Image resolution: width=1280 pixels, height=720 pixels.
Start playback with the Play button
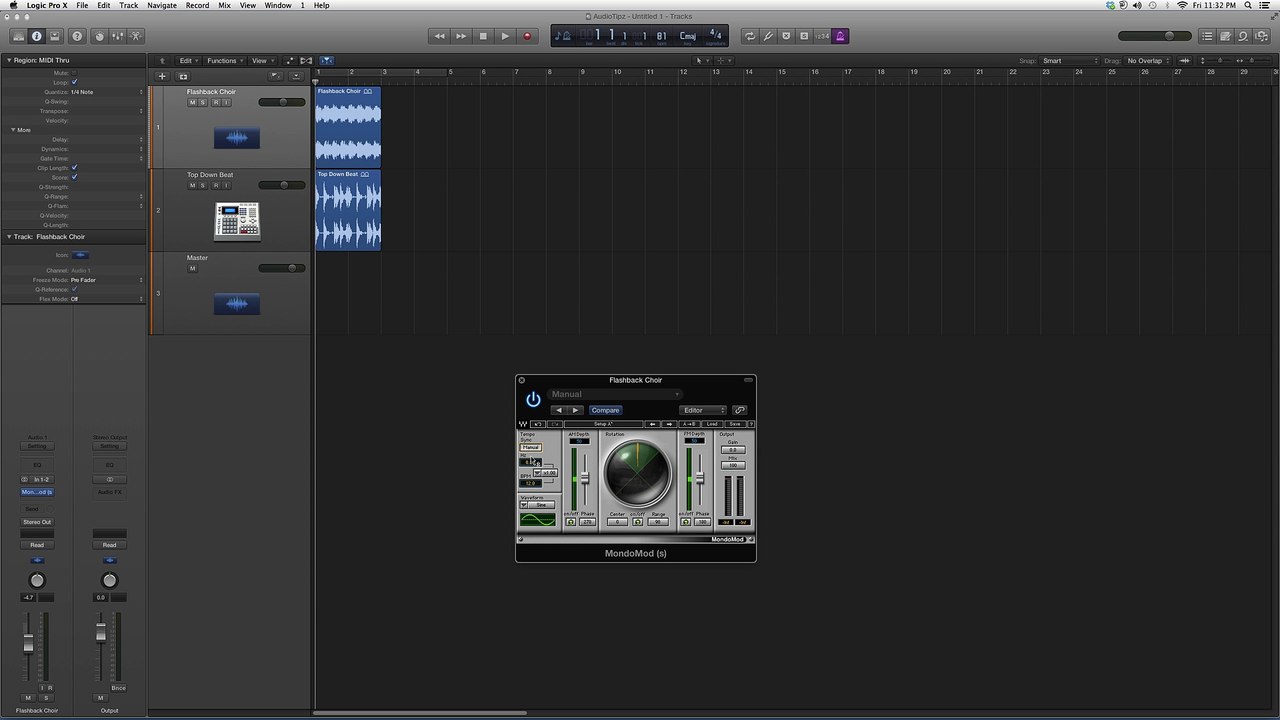point(505,36)
